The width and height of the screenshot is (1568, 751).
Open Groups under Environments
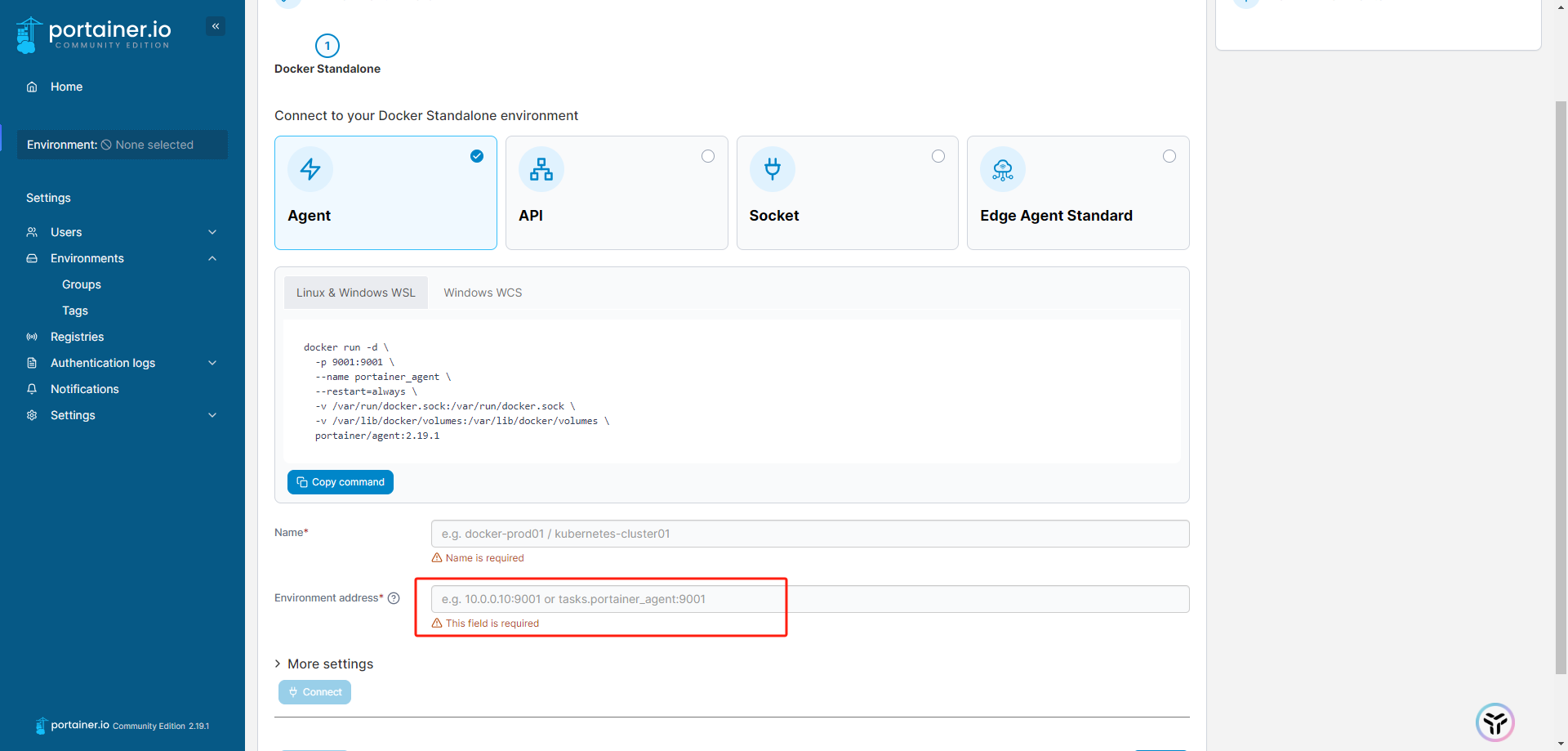[x=82, y=284]
